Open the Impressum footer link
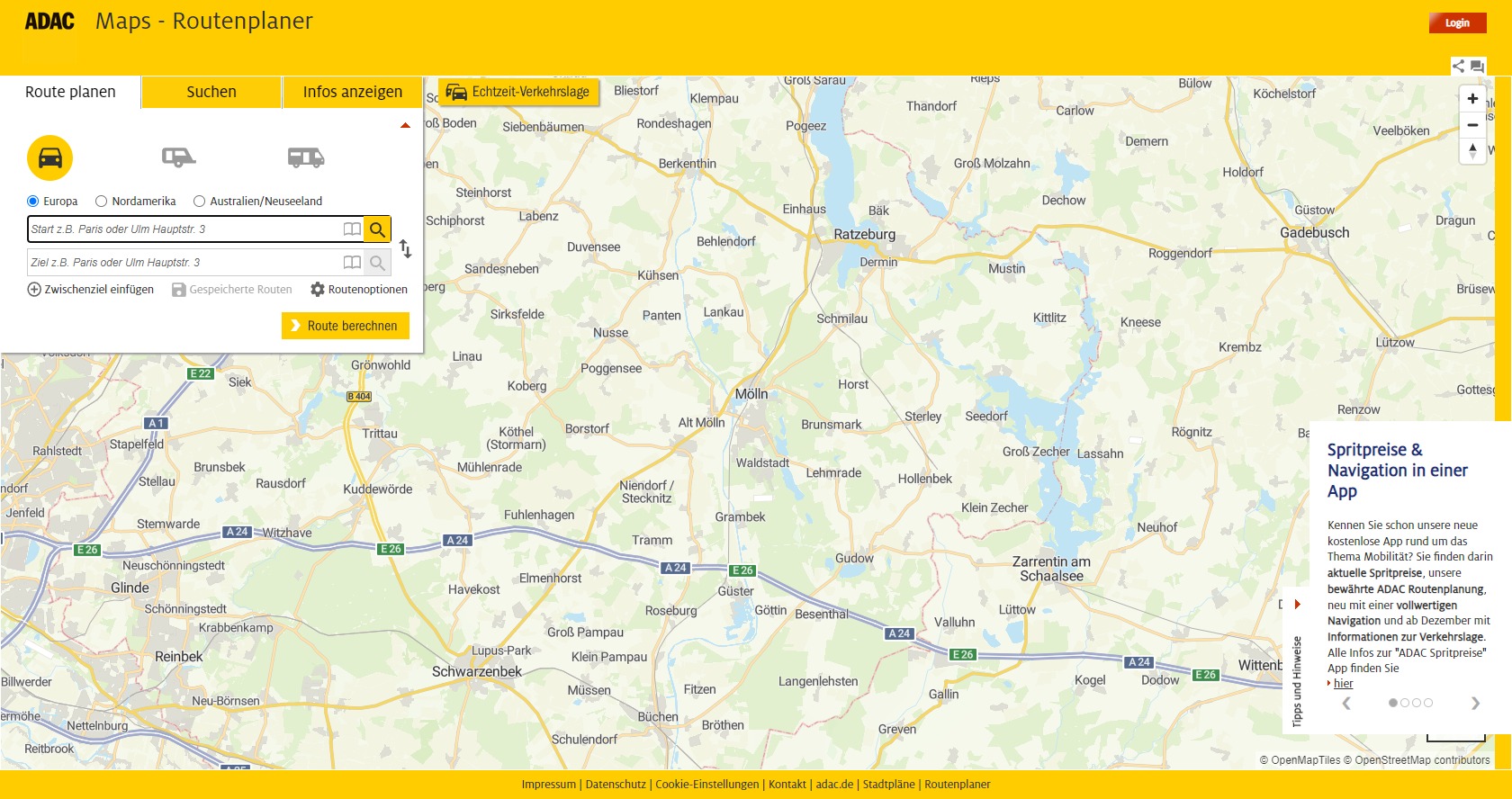1512x799 pixels. click(x=548, y=785)
